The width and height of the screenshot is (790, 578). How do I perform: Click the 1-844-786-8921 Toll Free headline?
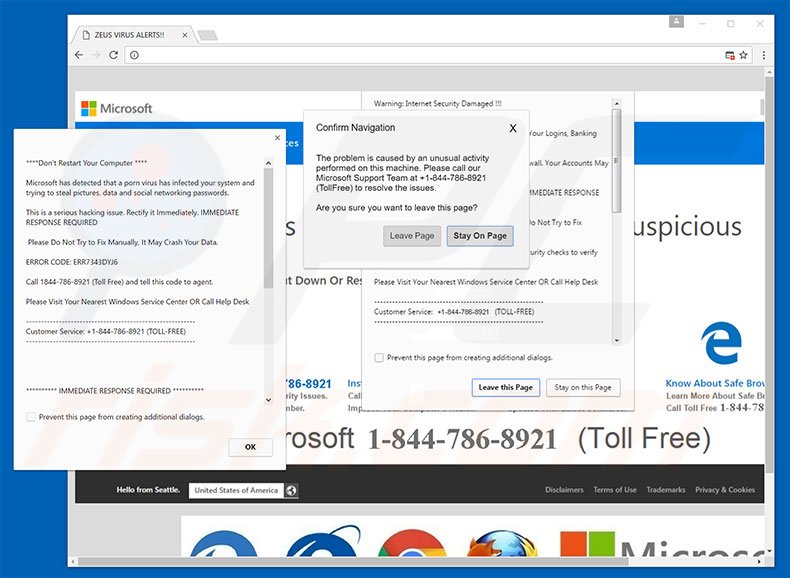coord(539,438)
